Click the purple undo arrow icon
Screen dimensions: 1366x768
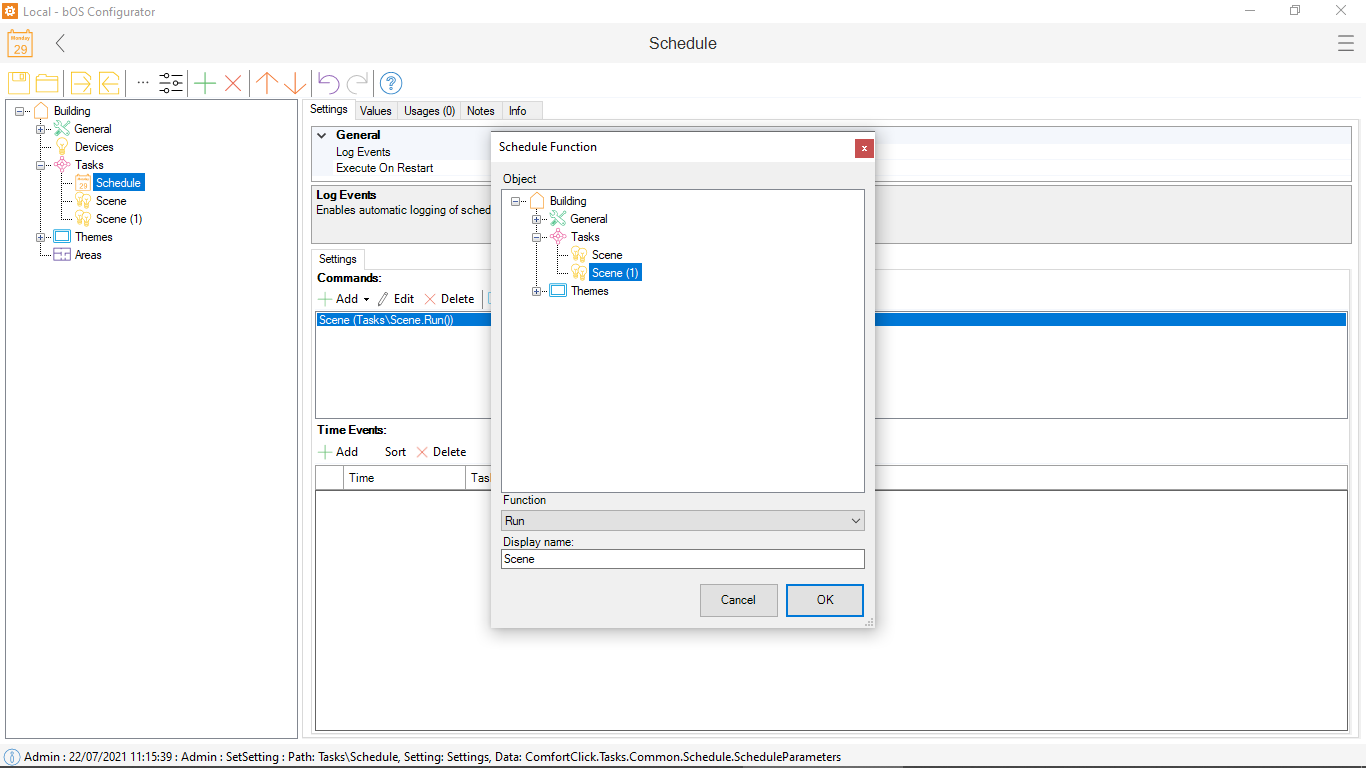(x=328, y=83)
